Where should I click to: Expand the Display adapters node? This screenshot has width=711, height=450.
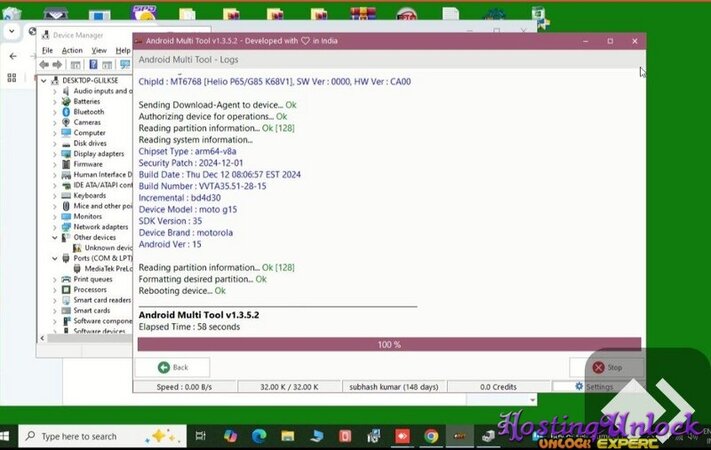point(57,154)
